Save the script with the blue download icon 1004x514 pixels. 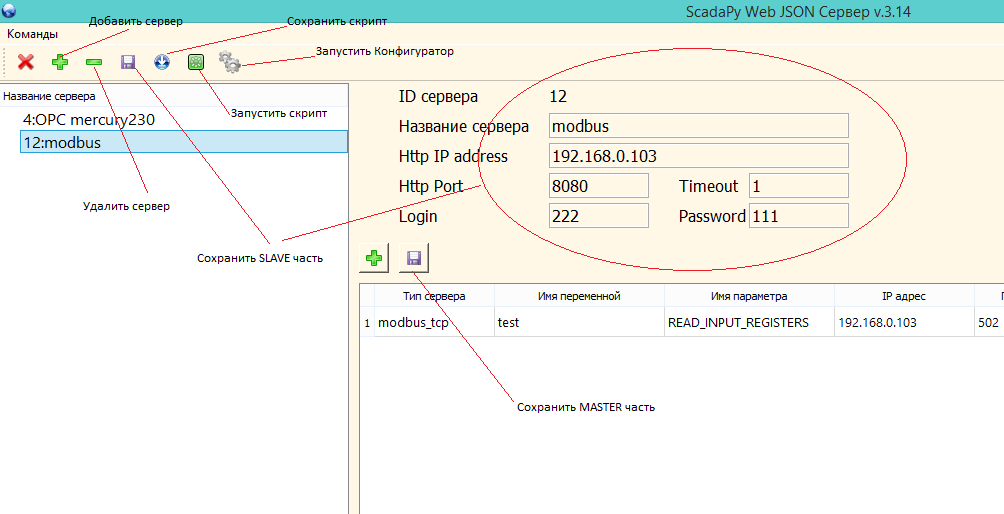tap(162, 62)
